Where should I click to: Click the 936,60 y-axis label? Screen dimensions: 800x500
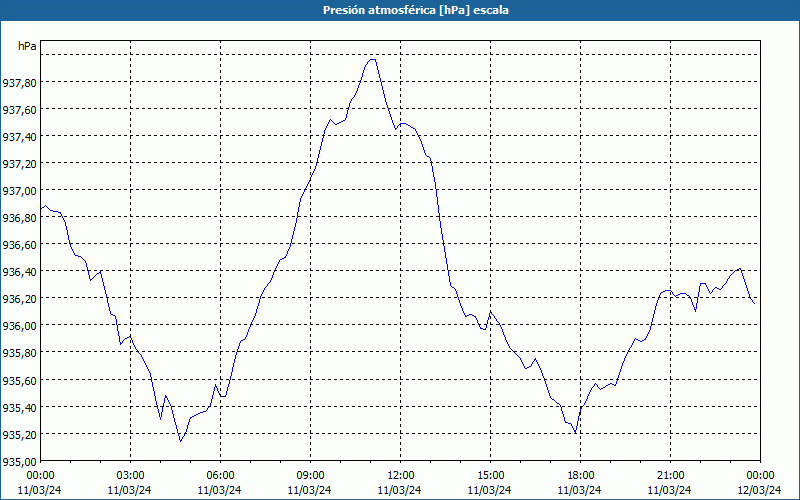(19, 244)
